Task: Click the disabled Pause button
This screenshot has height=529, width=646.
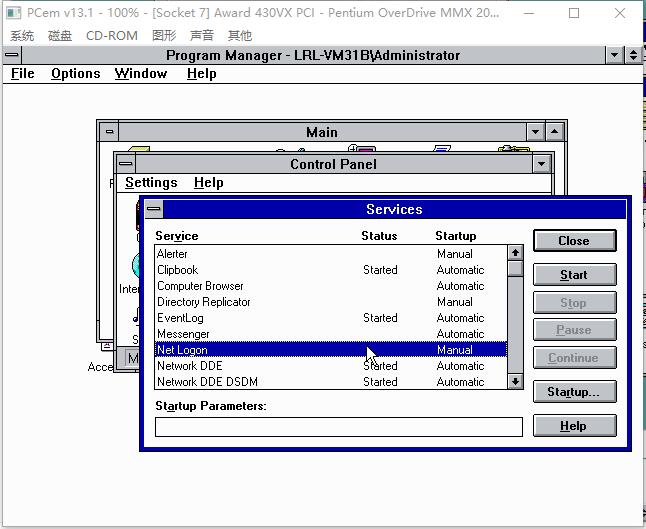Action: (x=574, y=330)
